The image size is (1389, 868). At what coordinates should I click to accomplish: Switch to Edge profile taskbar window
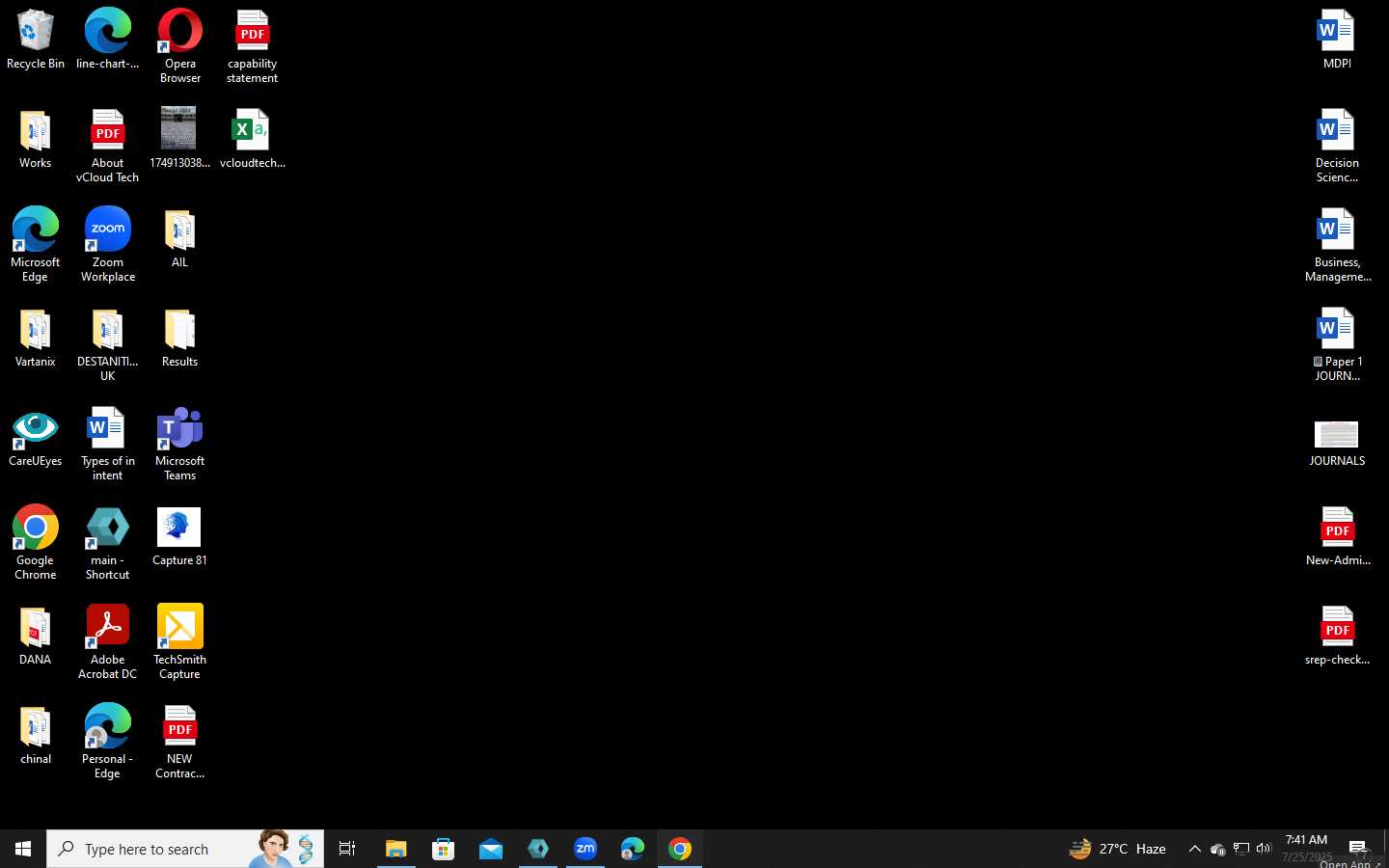click(x=633, y=849)
